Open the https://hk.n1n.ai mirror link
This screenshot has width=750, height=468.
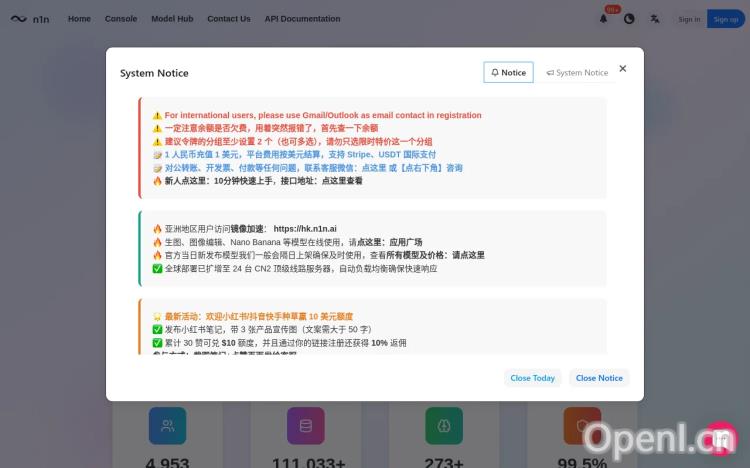pyautogui.click(x=305, y=228)
